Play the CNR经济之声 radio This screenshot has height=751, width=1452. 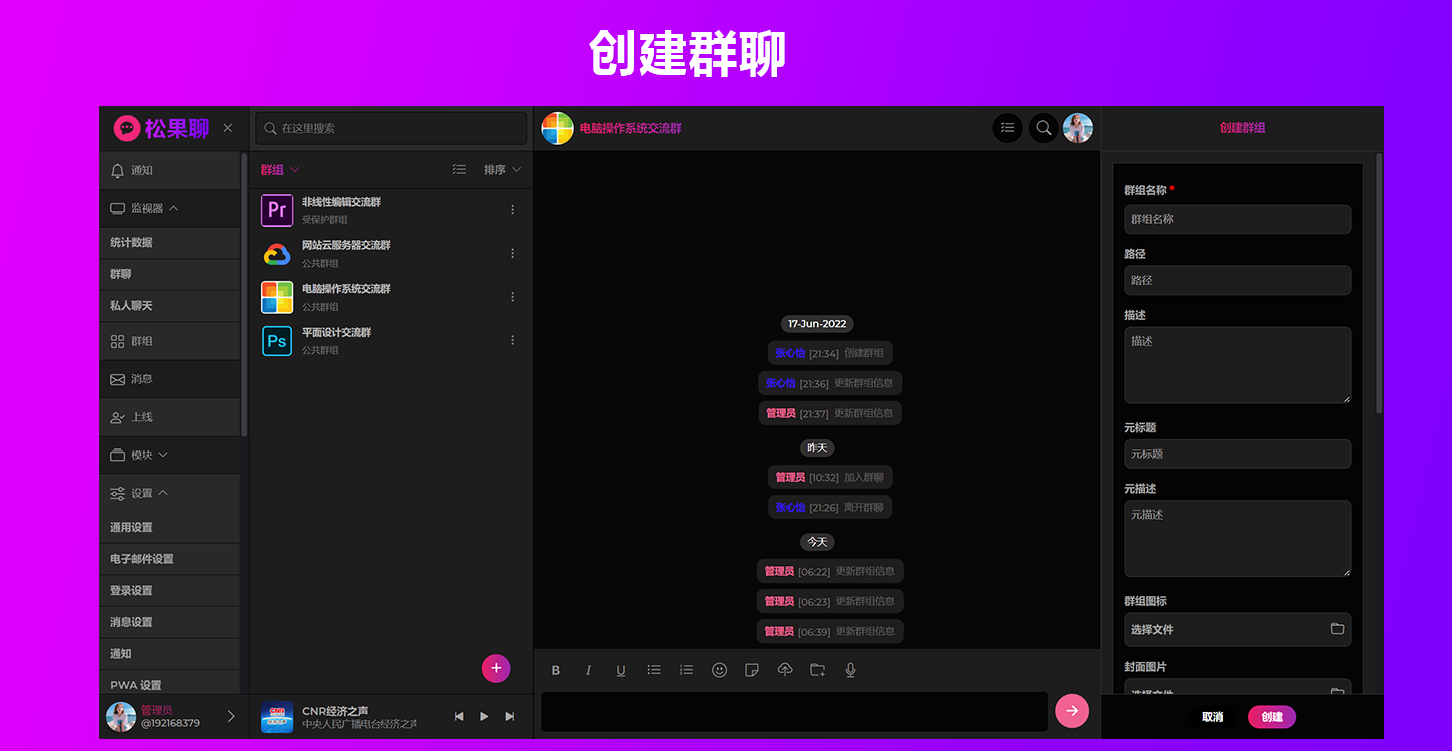(x=484, y=716)
